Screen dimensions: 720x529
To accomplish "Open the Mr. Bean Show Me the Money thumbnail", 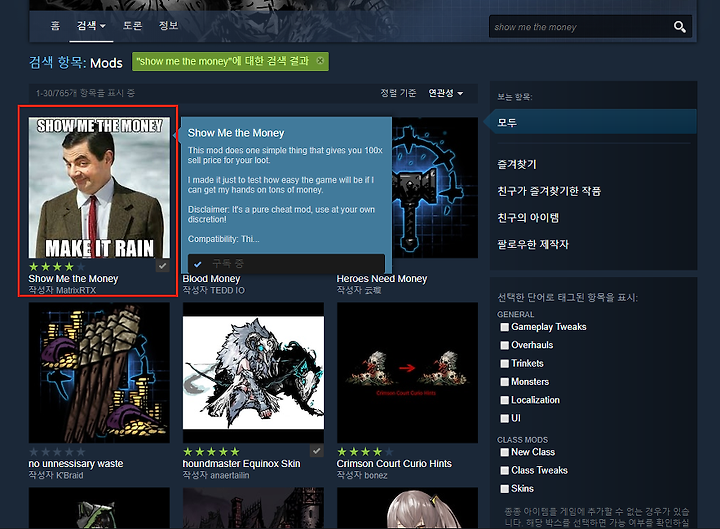I will 99,187.
